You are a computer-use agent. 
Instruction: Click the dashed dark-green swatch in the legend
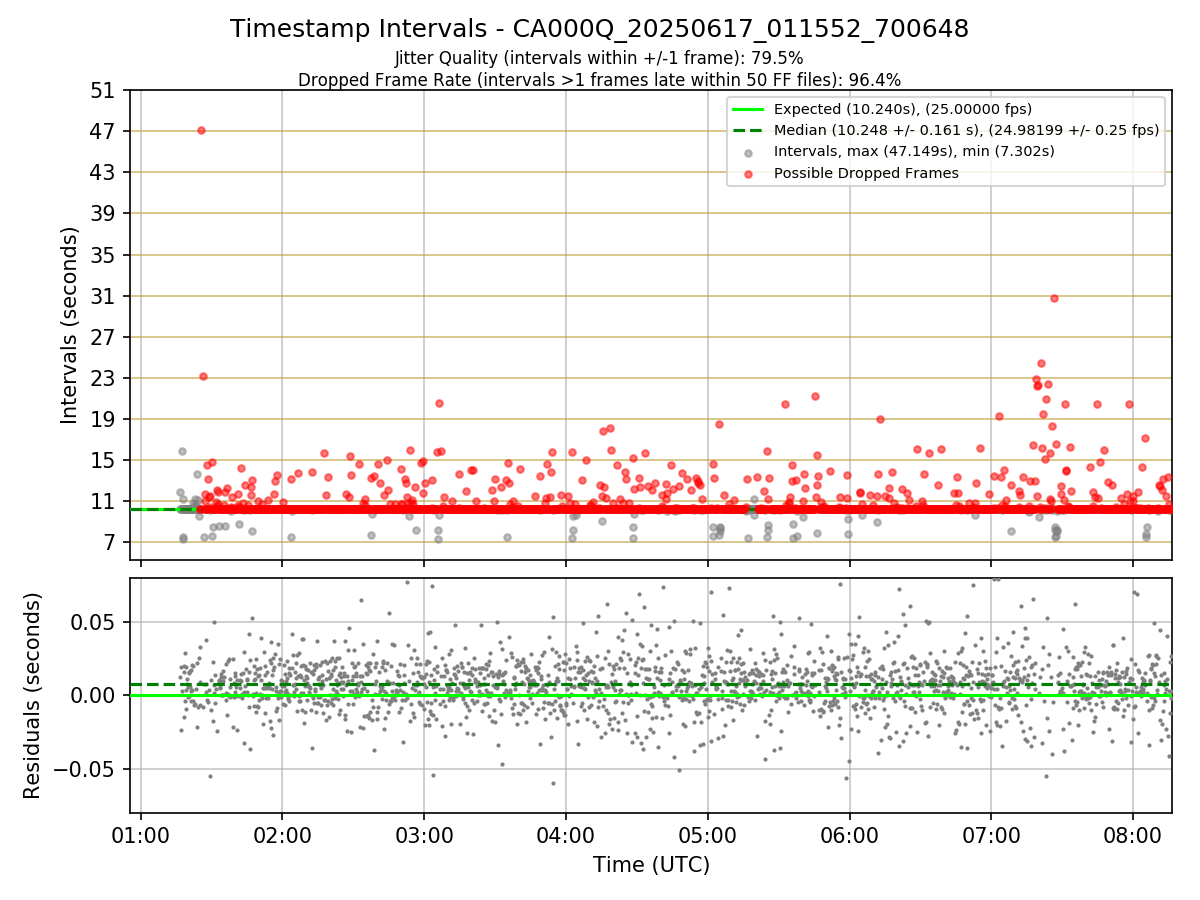pos(748,130)
